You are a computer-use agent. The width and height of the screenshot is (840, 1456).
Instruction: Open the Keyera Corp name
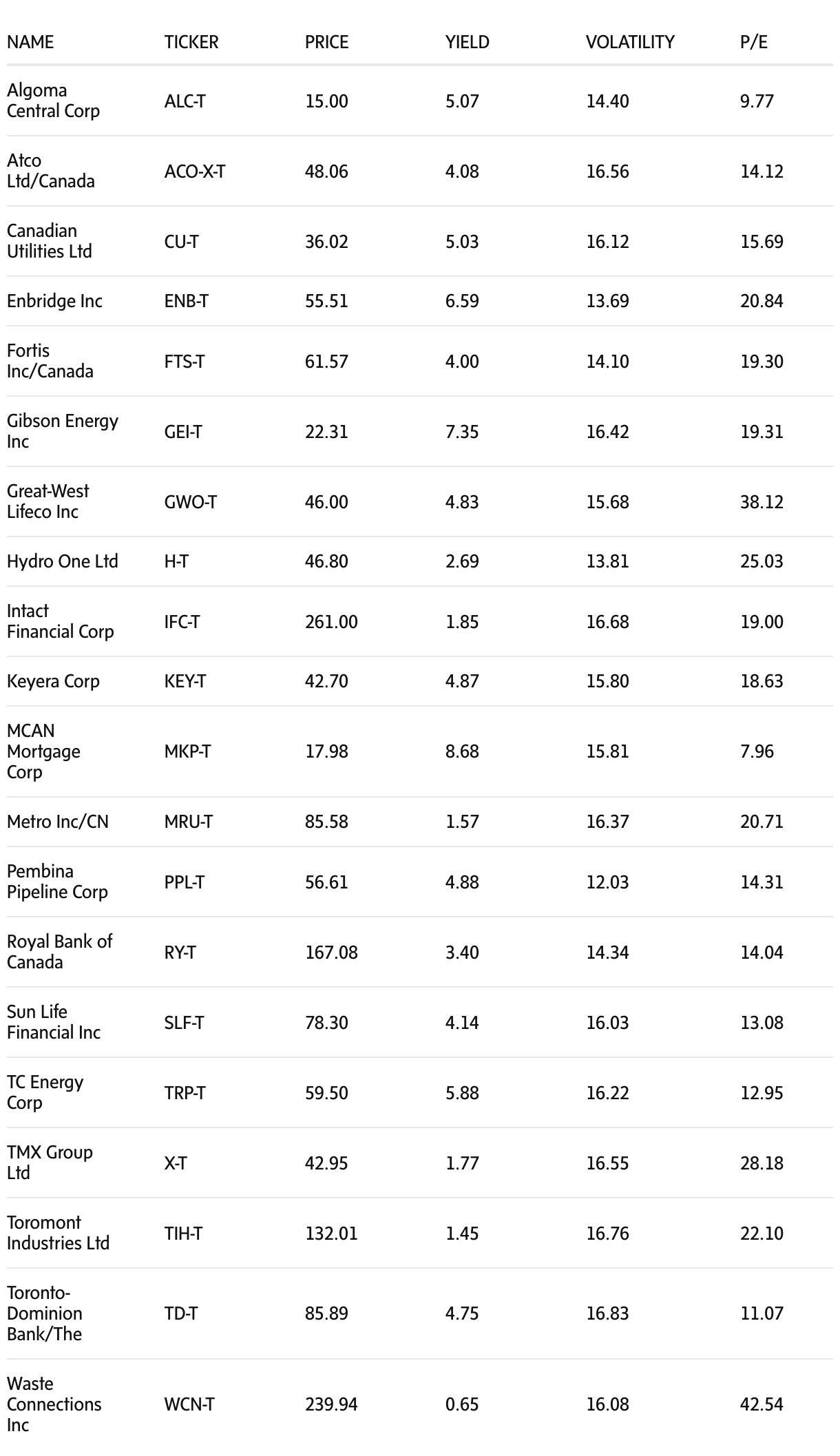coord(53,681)
